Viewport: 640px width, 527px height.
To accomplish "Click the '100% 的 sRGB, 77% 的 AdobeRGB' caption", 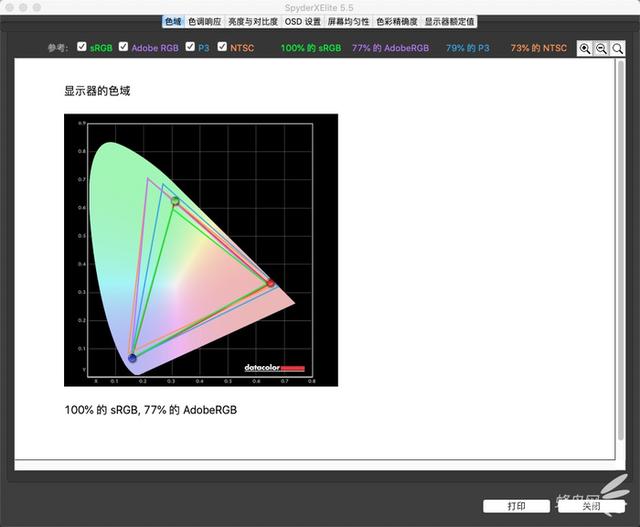I will point(151,410).
